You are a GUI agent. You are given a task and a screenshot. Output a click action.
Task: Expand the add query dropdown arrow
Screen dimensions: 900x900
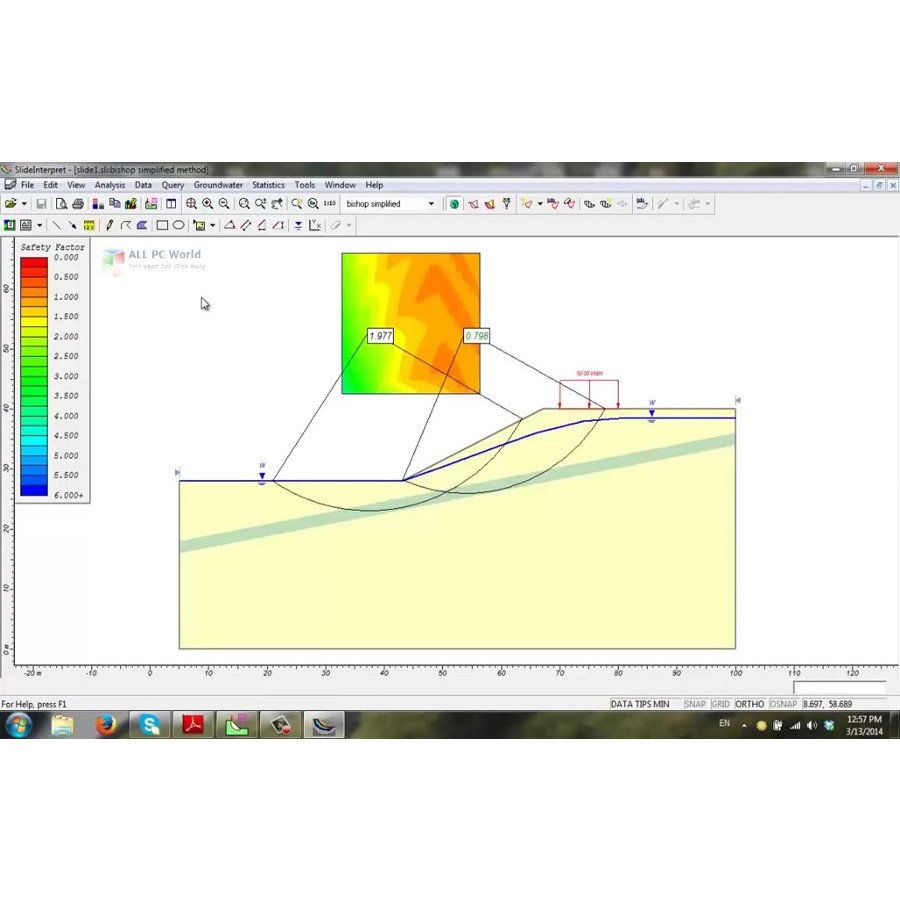[540, 204]
